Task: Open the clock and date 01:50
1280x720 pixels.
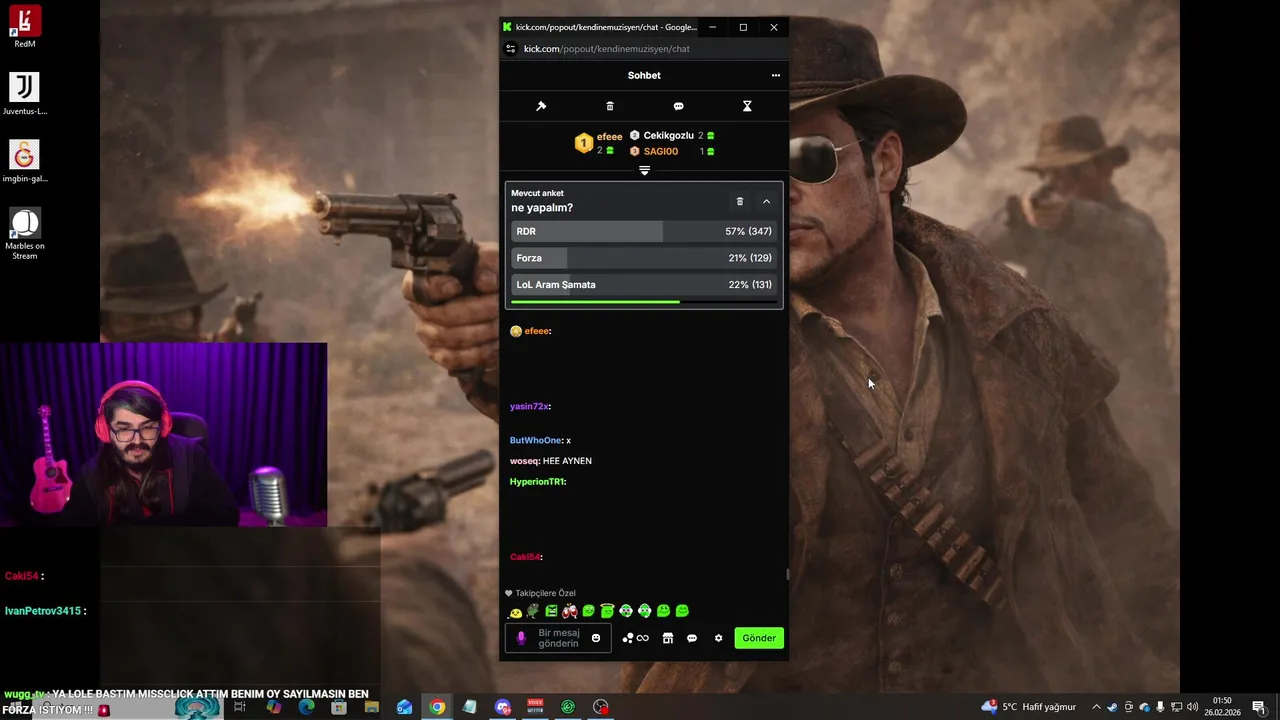Action: point(1222,707)
